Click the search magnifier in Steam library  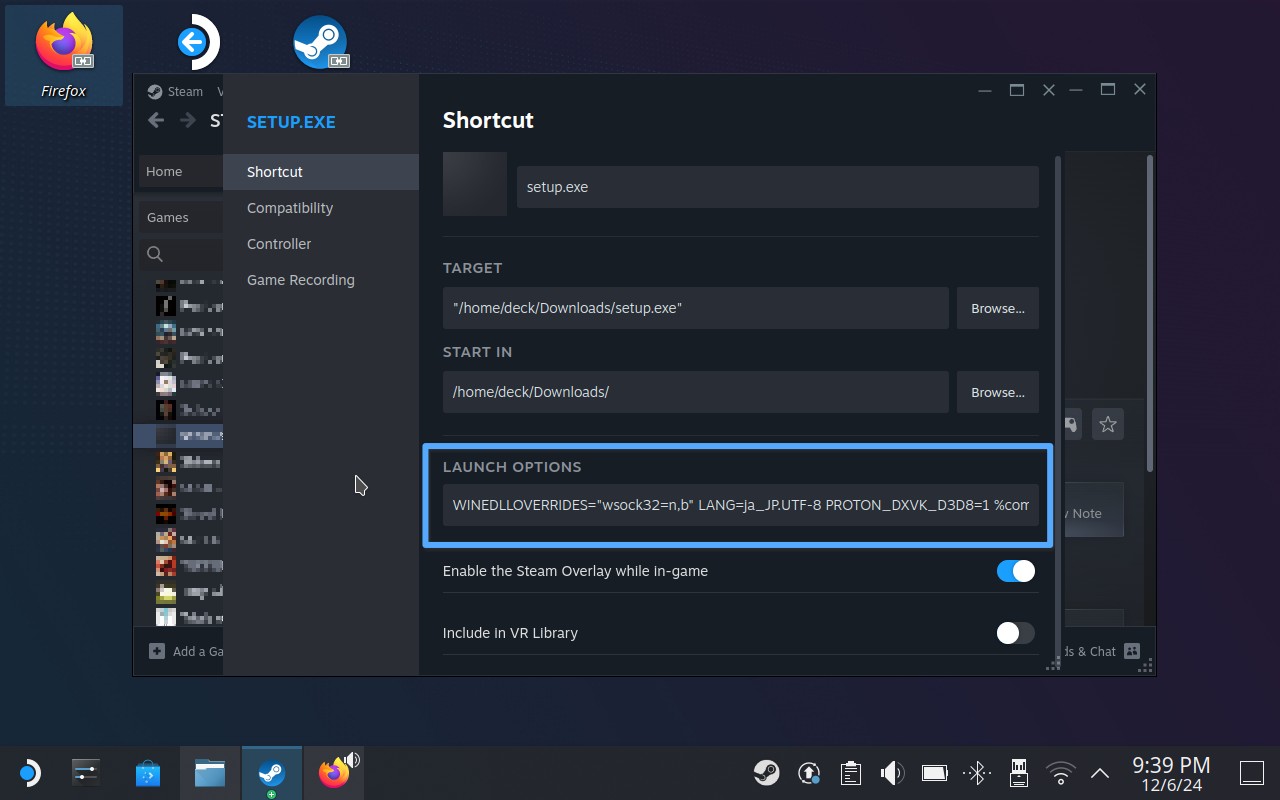(x=155, y=254)
